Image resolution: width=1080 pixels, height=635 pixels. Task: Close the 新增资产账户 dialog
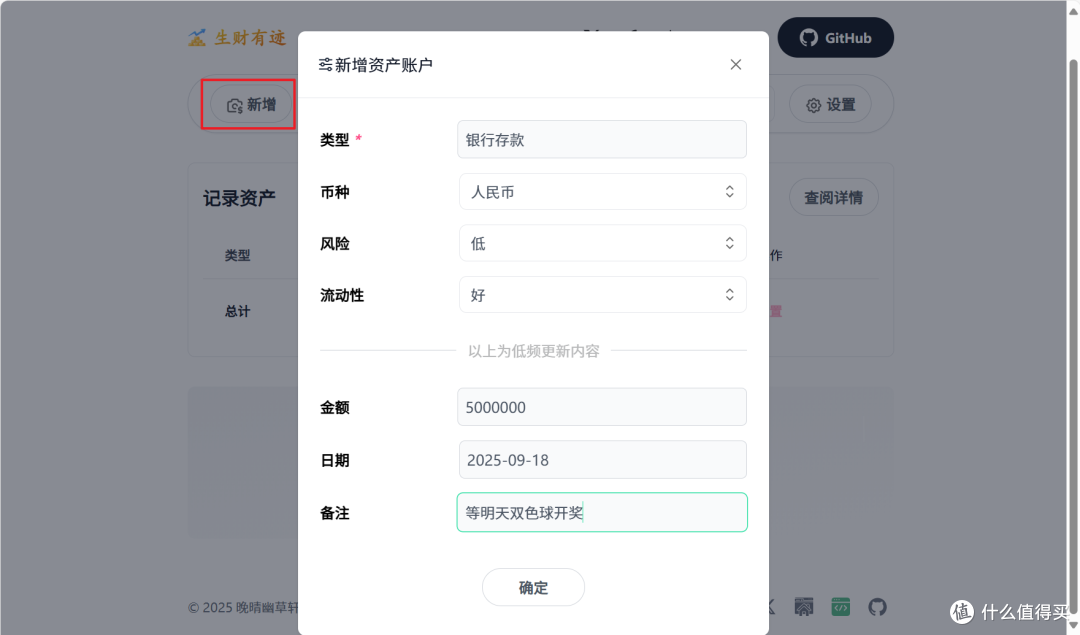[736, 65]
